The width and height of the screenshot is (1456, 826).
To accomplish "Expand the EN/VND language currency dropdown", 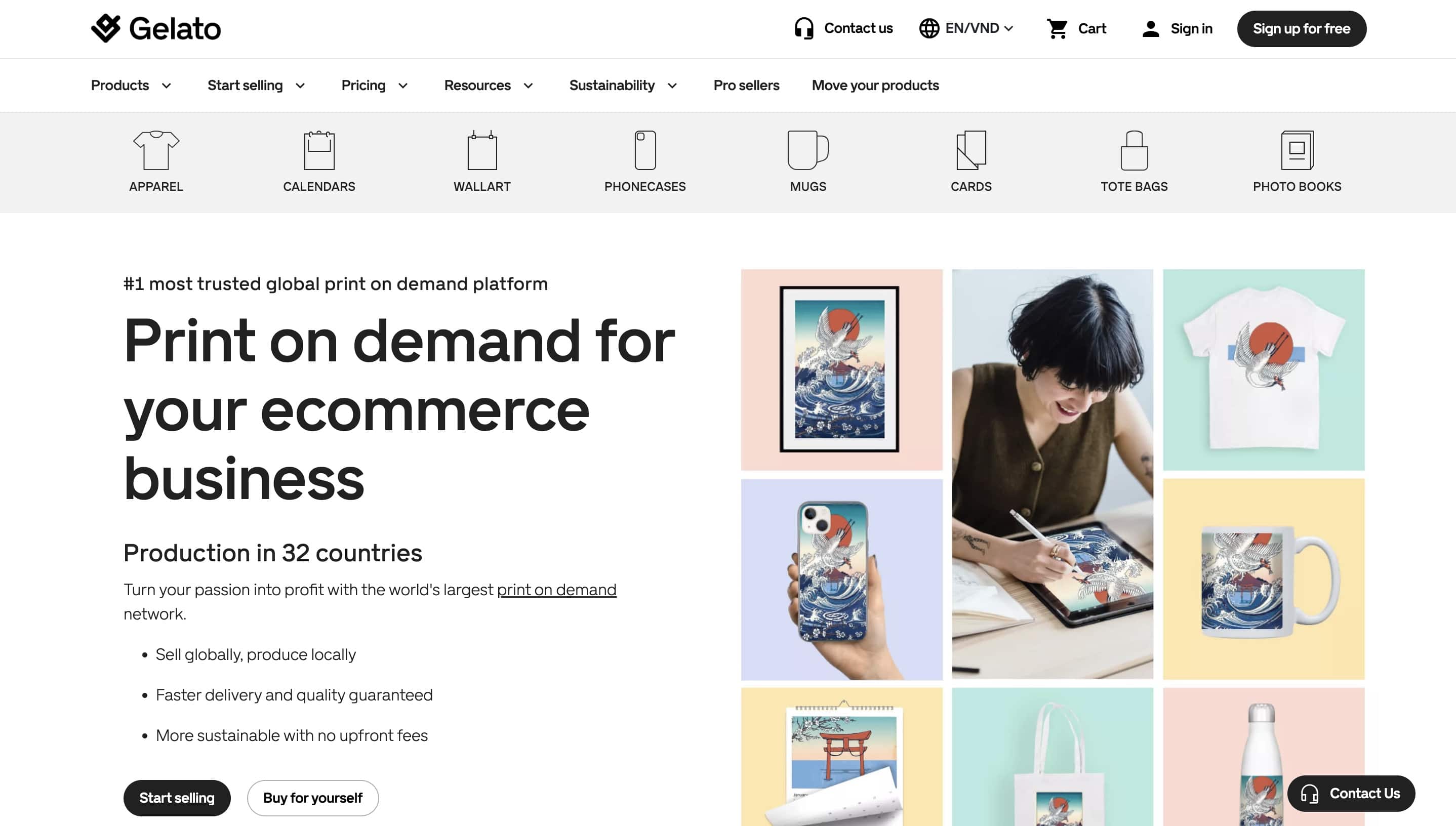I will (979, 28).
